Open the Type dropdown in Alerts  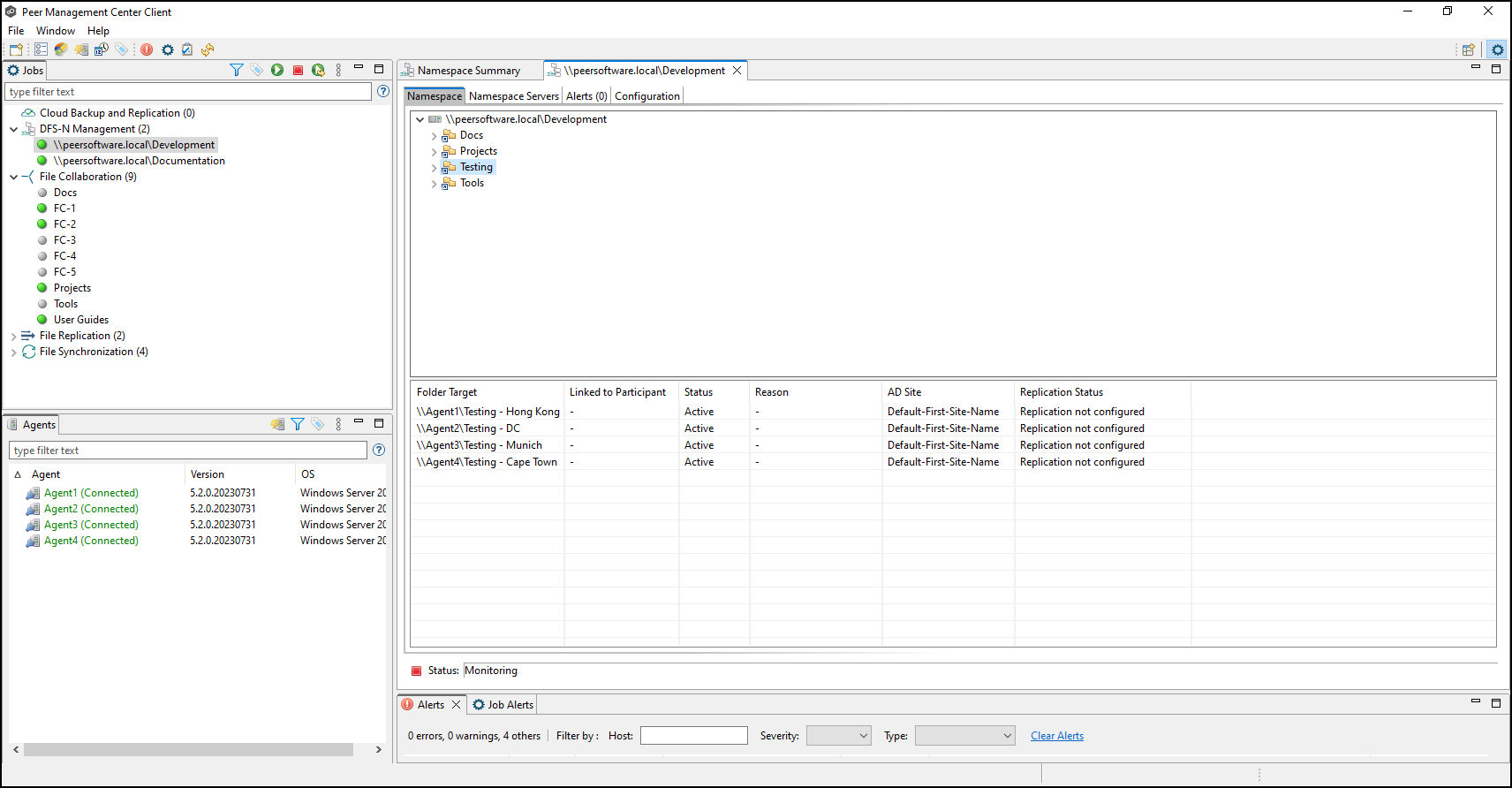[x=964, y=736]
